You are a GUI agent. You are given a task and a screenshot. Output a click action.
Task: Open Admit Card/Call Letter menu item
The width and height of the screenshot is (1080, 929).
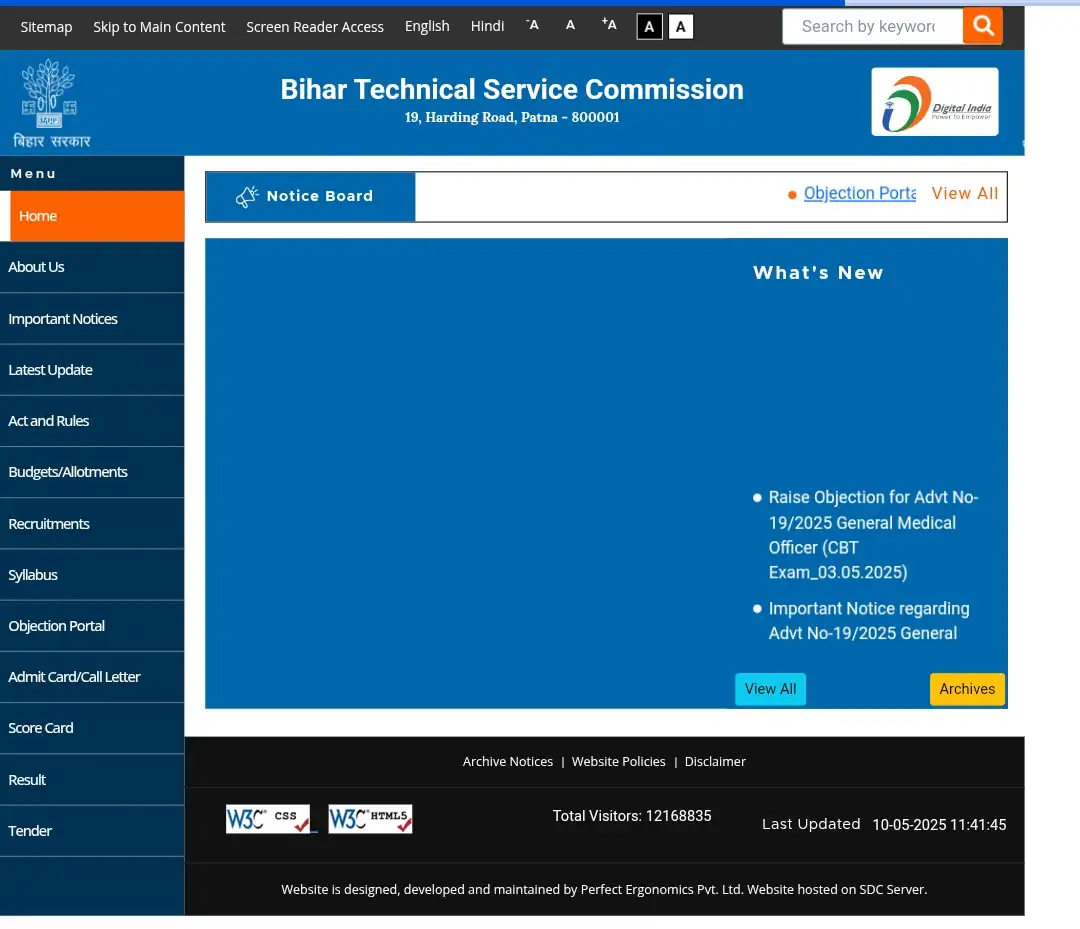pyautogui.click(x=74, y=677)
